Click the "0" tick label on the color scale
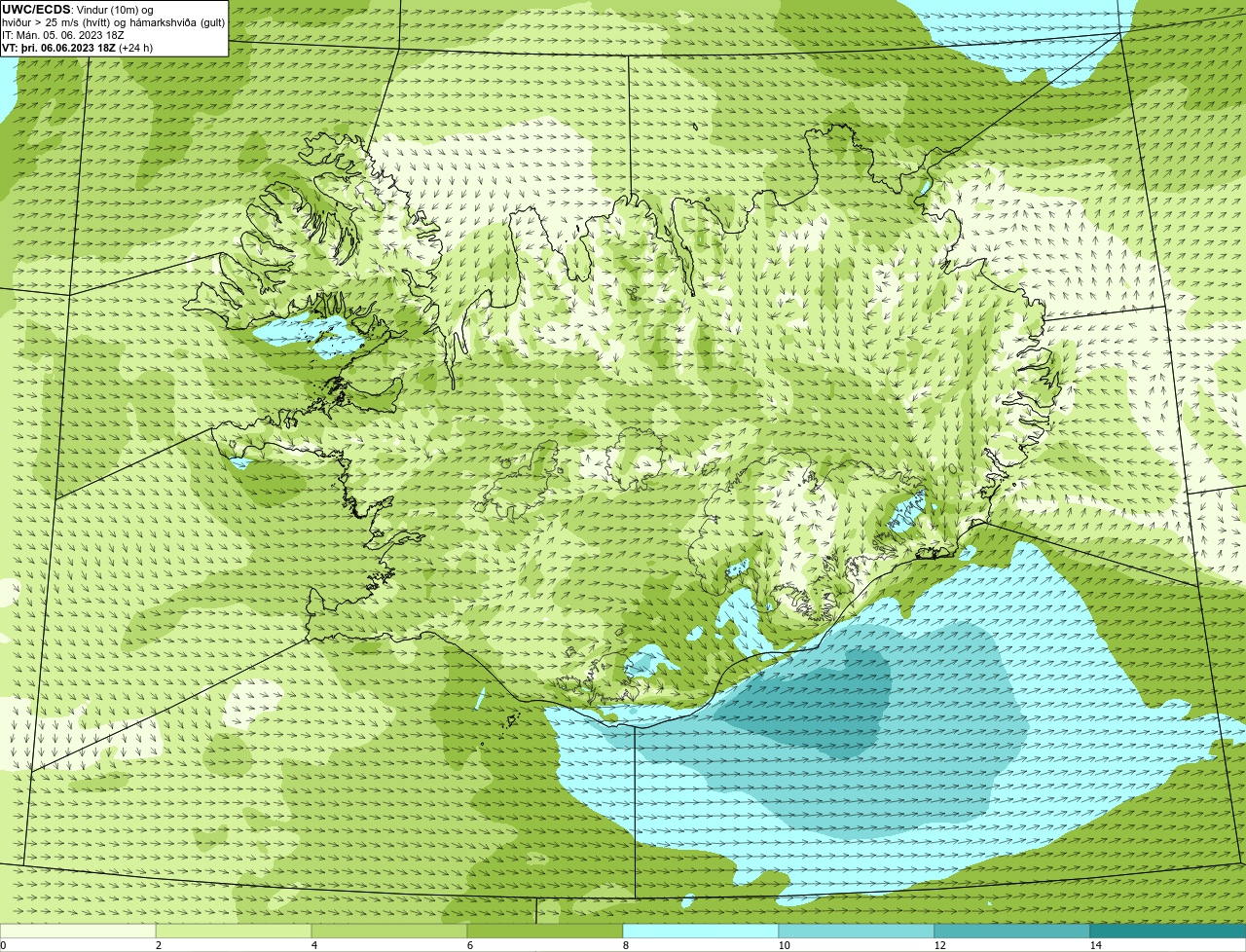 click(3, 945)
